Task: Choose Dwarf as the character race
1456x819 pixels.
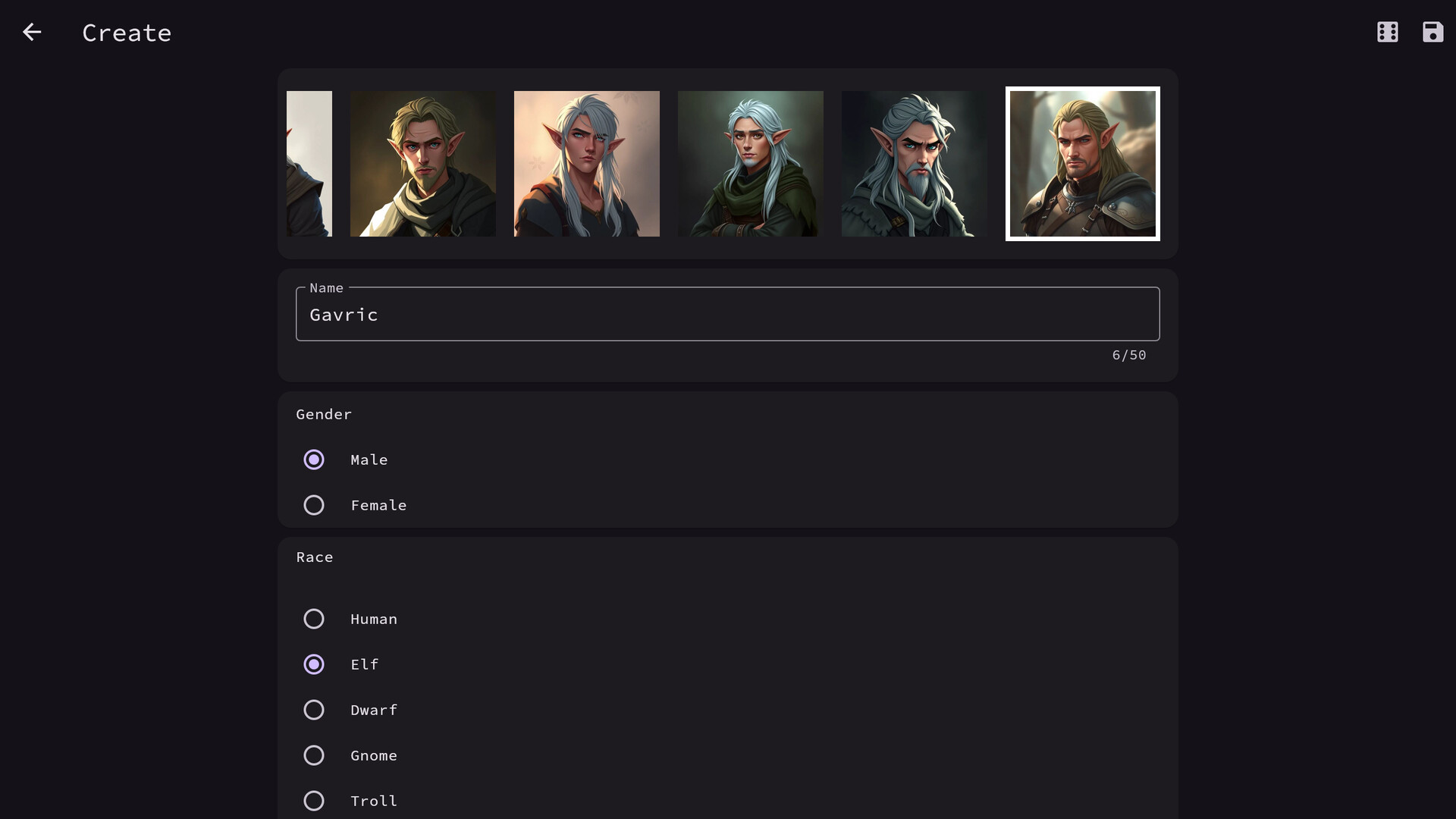Action: pyautogui.click(x=314, y=710)
